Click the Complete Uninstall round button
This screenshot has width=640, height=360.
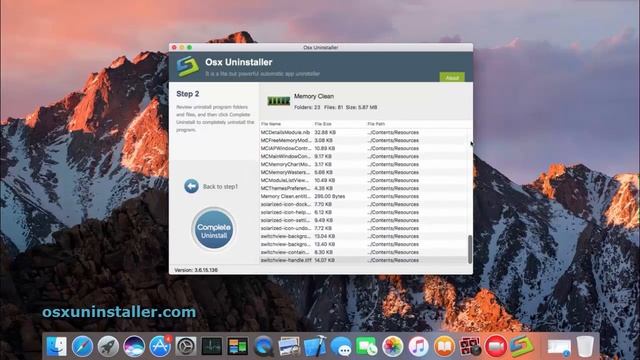213,229
